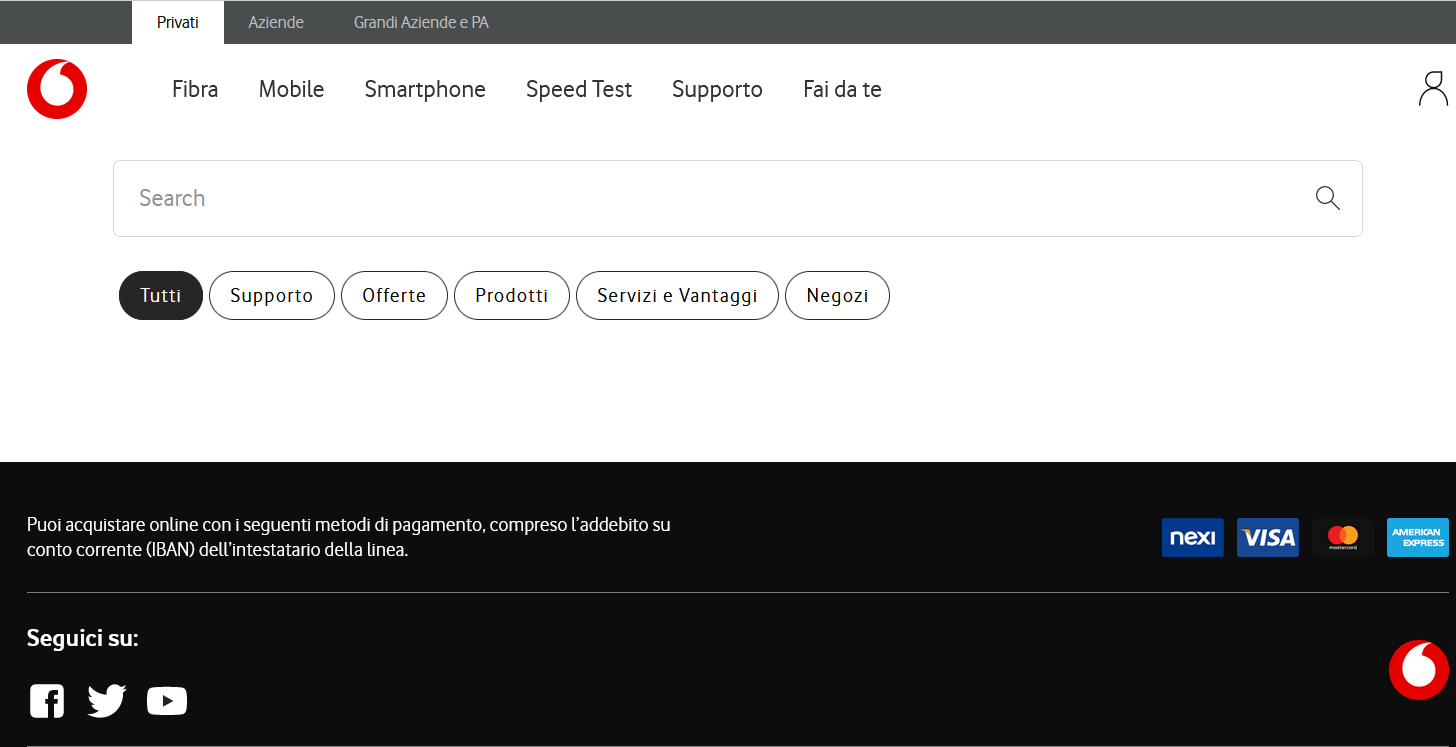
Task: Filter results by Supporto pill
Action: (271, 296)
